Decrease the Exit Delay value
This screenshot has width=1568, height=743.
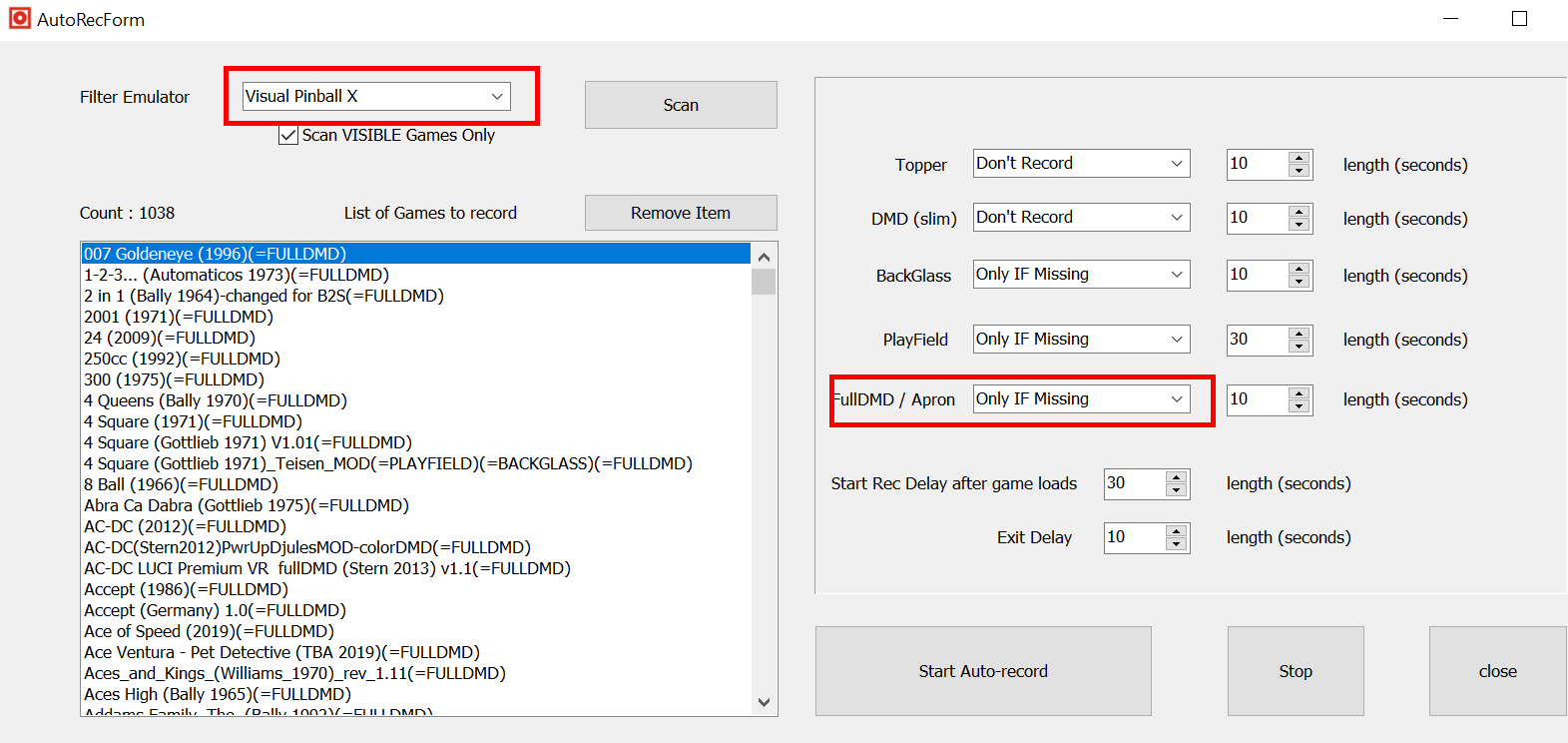point(1177,544)
